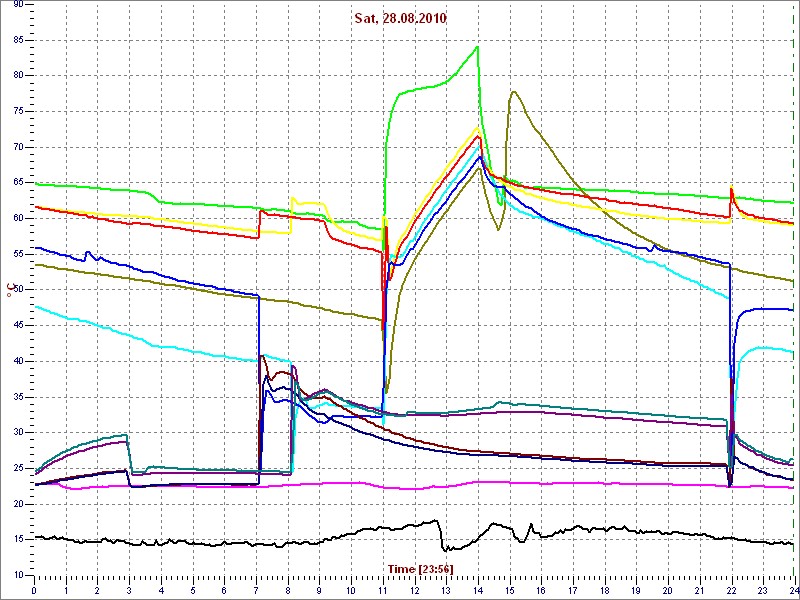
Task: Pick the hour 11 label on time axis
Action: 382,589
